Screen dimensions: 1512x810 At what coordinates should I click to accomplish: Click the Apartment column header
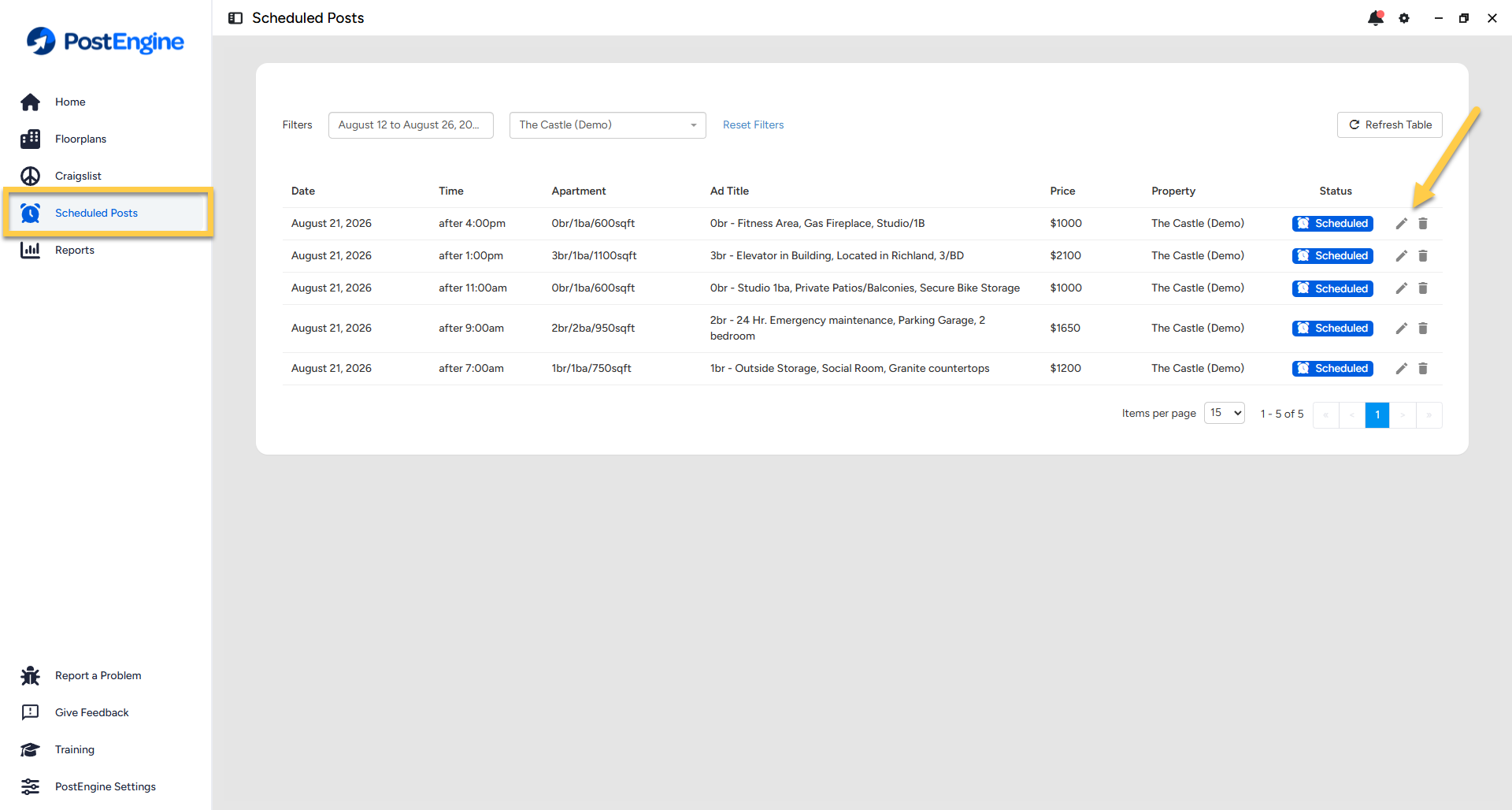click(x=579, y=191)
